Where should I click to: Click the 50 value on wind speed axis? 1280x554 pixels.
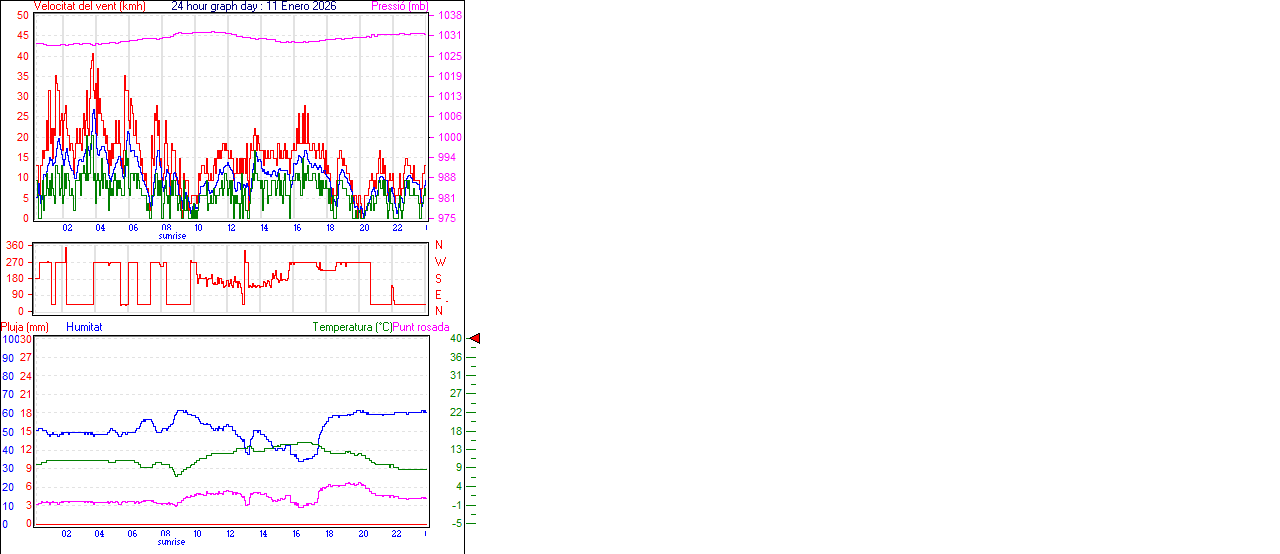click(x=23, y=16)
